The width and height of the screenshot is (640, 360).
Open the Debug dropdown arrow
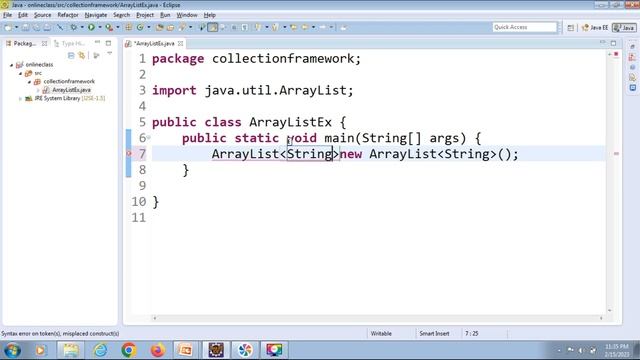pos(82,27)
